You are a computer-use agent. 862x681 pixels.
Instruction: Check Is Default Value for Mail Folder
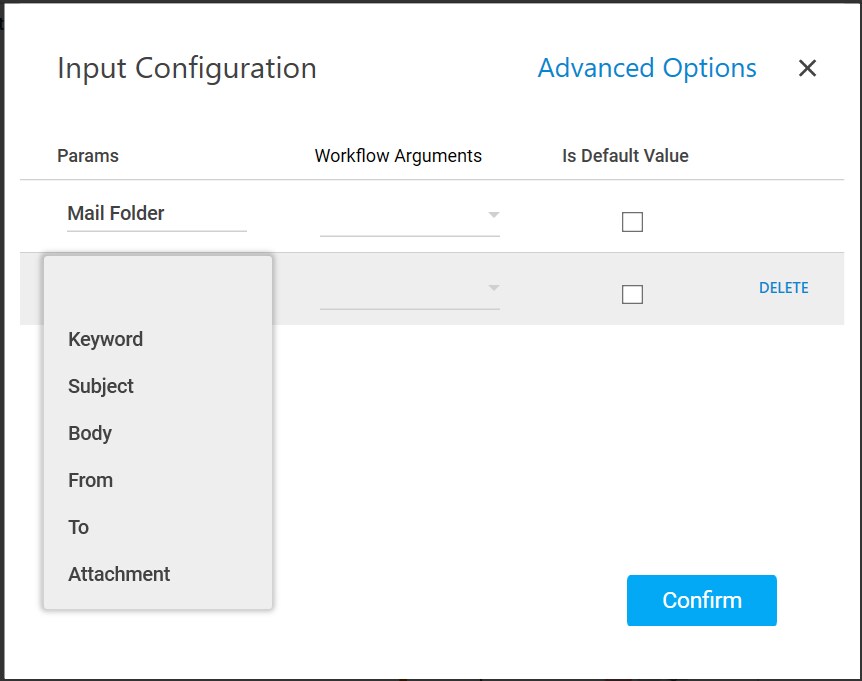point(632,222)
